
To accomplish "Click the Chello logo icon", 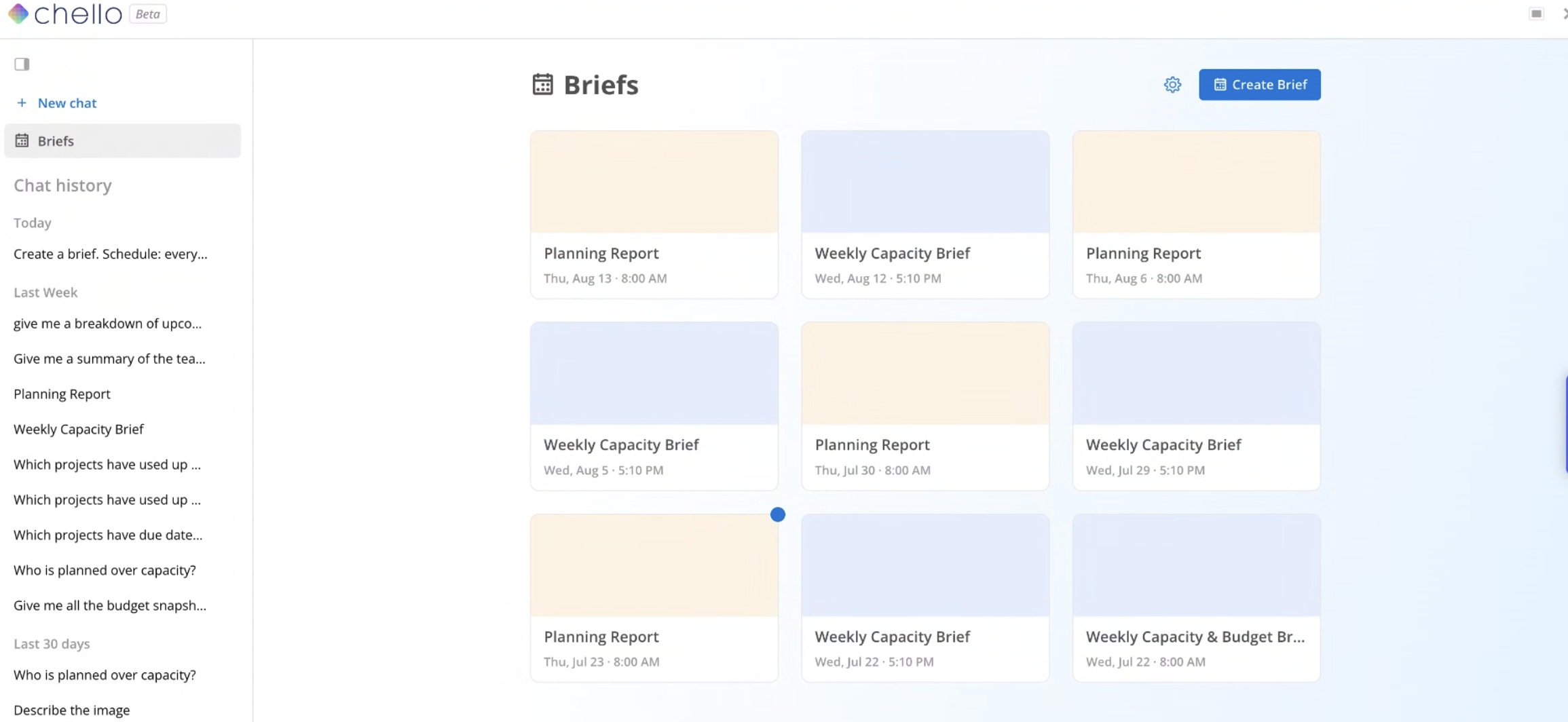I will tap(18, 14).
